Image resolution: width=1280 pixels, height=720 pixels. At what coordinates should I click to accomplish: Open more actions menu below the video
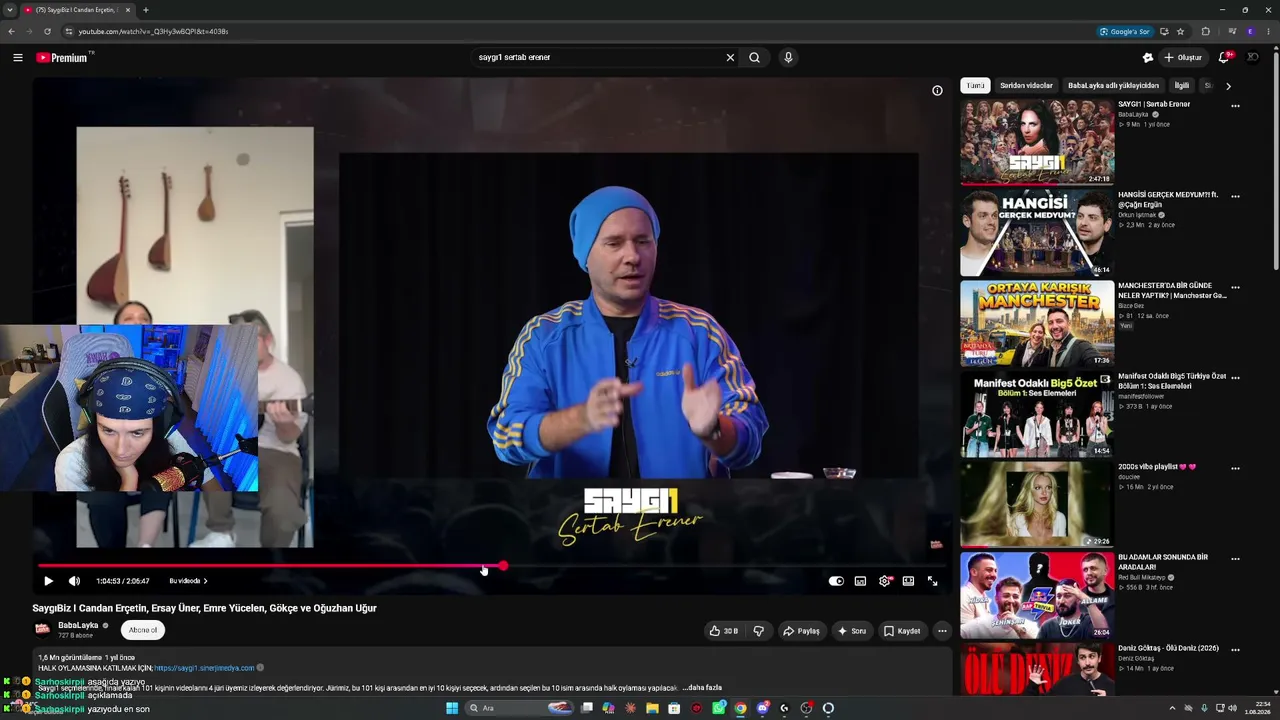pyautogui.click(x=942, y=631)
